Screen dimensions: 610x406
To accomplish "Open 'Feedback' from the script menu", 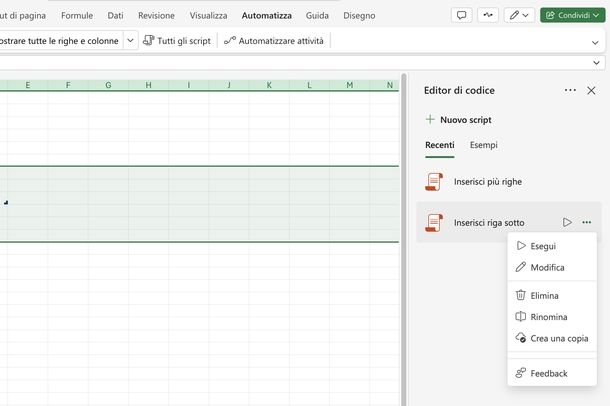I will [x=548, y=373].
